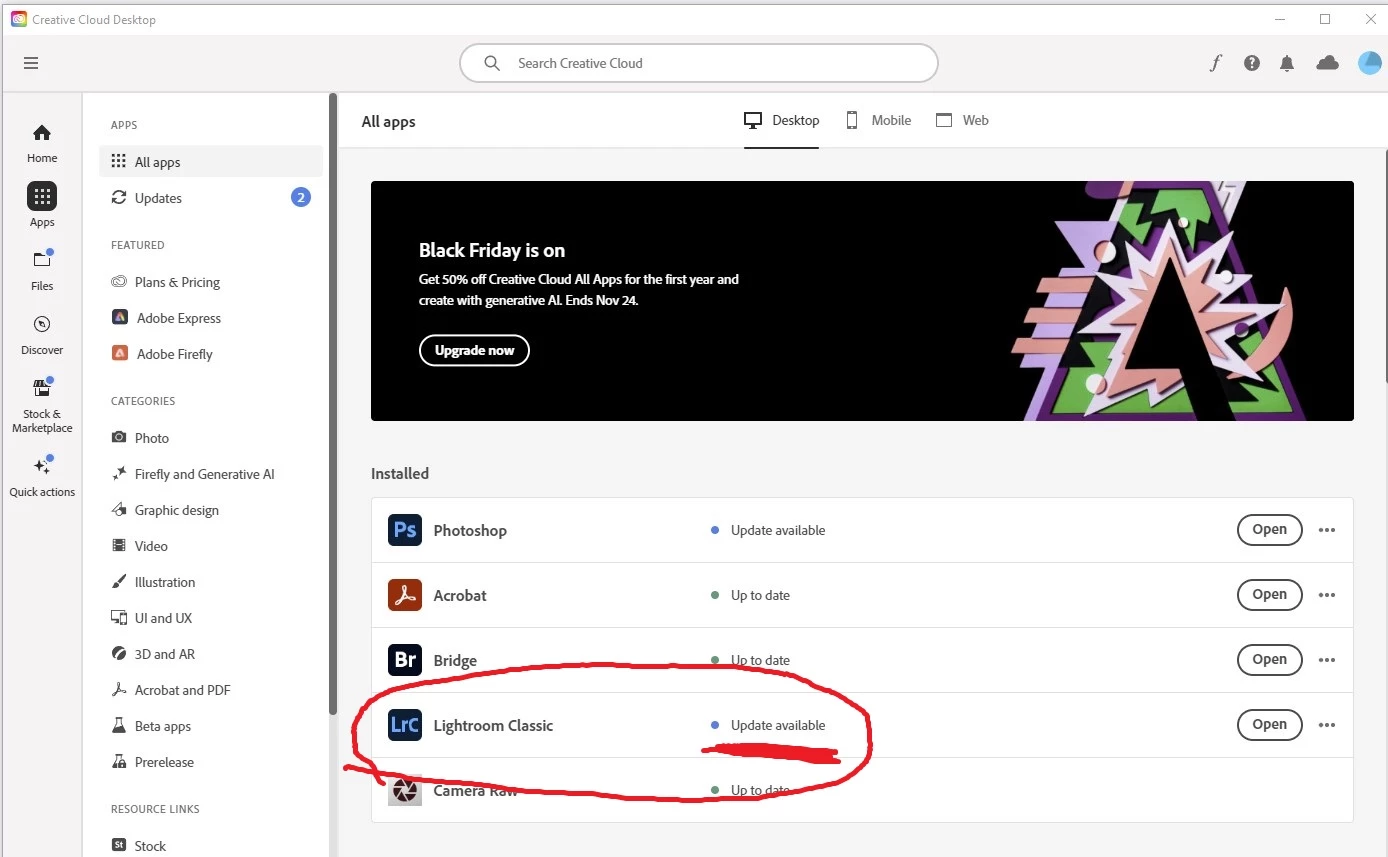
Task: Select All apps in the left panel
Action: [211, 162]
